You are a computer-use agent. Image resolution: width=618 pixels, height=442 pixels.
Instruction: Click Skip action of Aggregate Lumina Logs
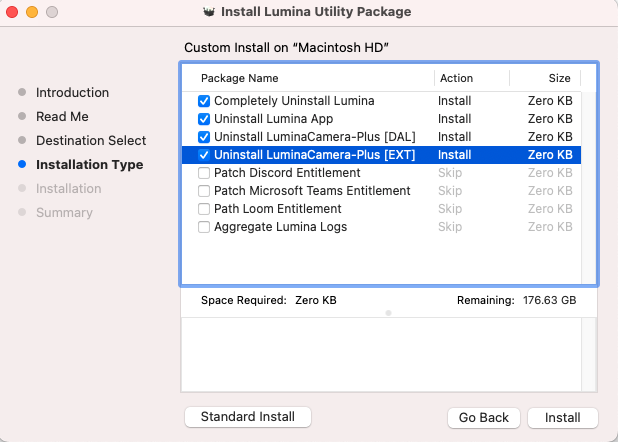pos(450,227)
